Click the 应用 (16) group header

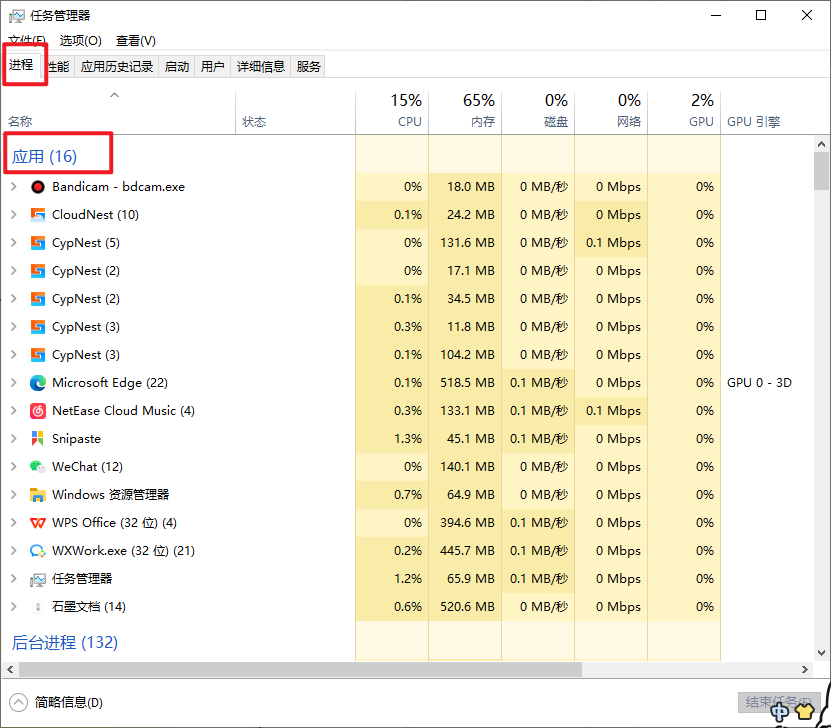(x=45, y=157)
